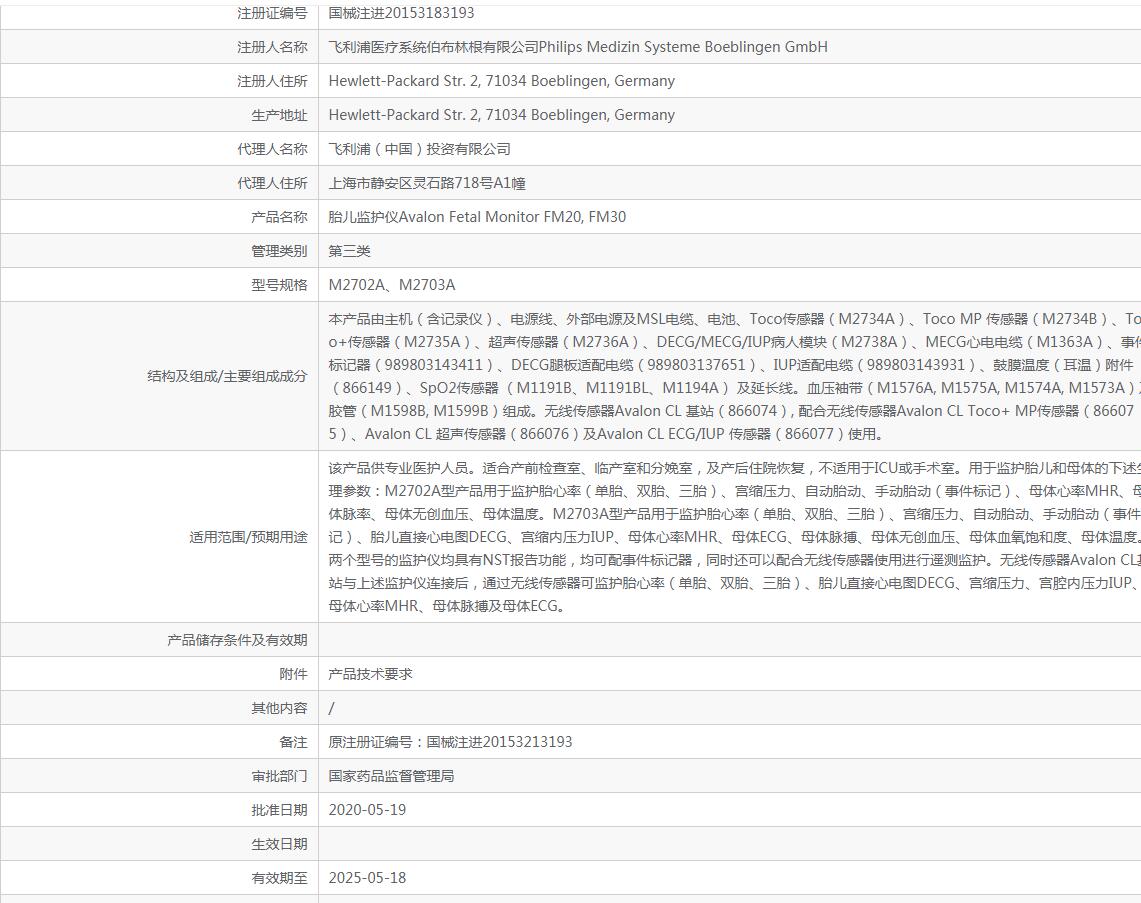Click the 产品名称 label

(x=279, y=217)
